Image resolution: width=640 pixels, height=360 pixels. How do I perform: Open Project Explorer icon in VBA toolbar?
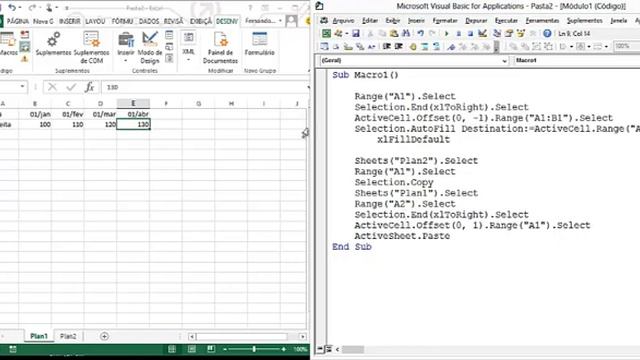[x=497, y=33]
